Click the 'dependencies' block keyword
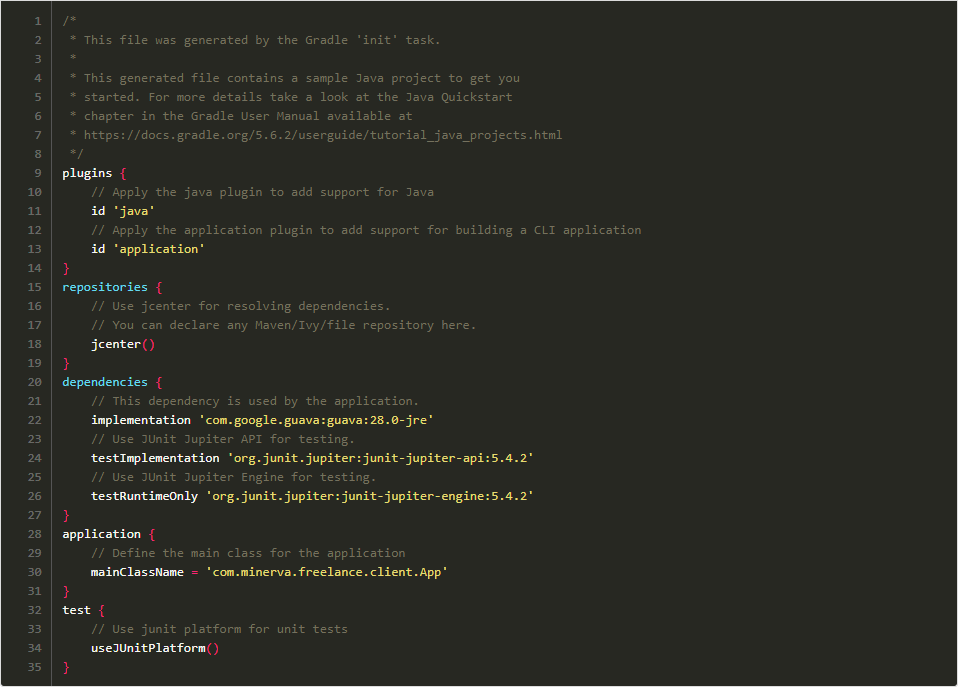The height and width of the screenshot is (687, 958). click(x=105, y=382)
